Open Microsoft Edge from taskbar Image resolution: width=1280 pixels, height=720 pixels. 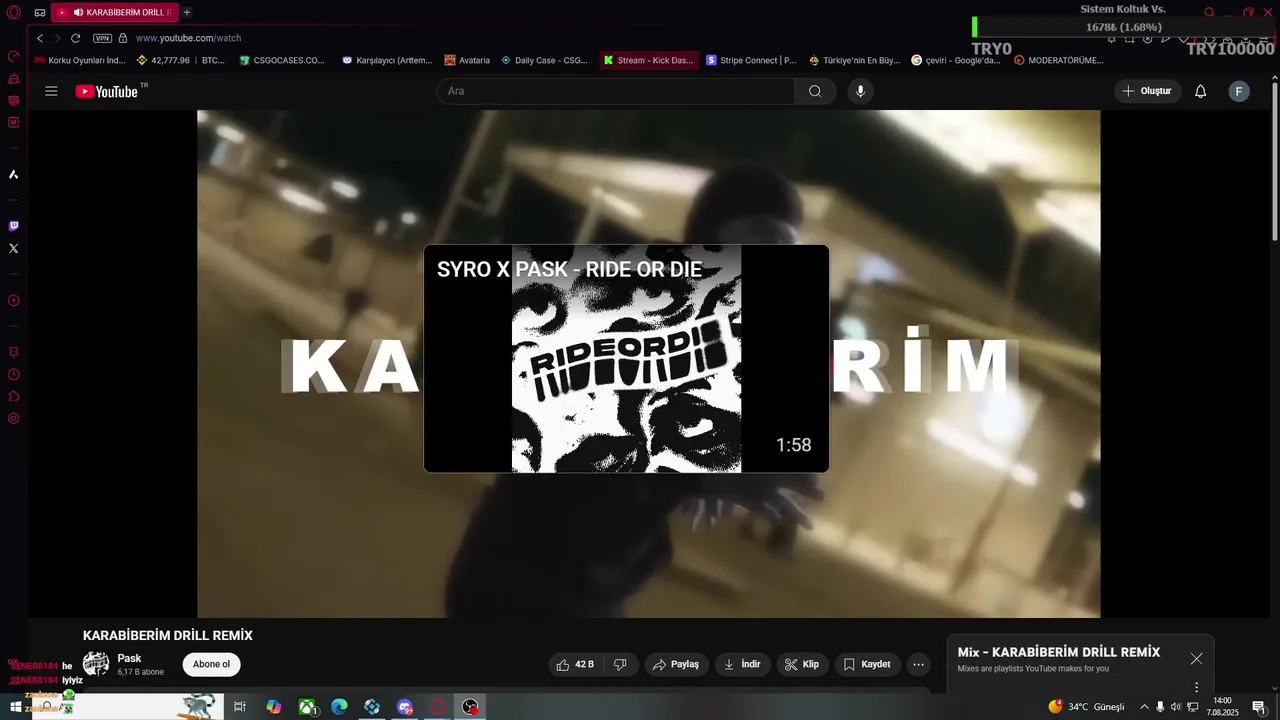pyautogui.click(x=339, y=707)
